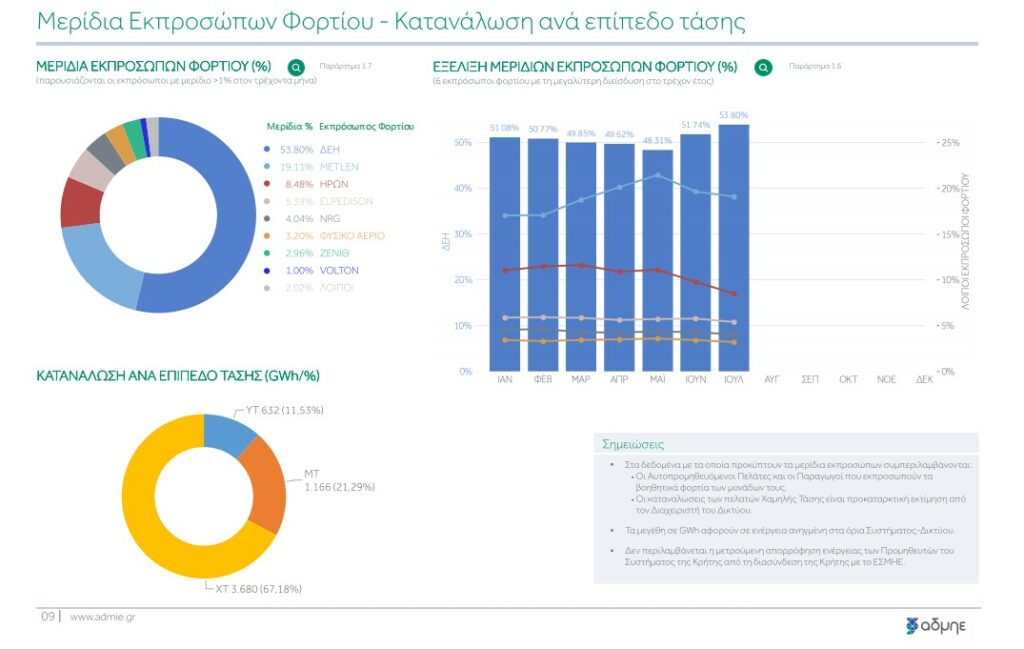
Task: Click the ΔΕΗ legend color dot
Action: pos(266,150)
